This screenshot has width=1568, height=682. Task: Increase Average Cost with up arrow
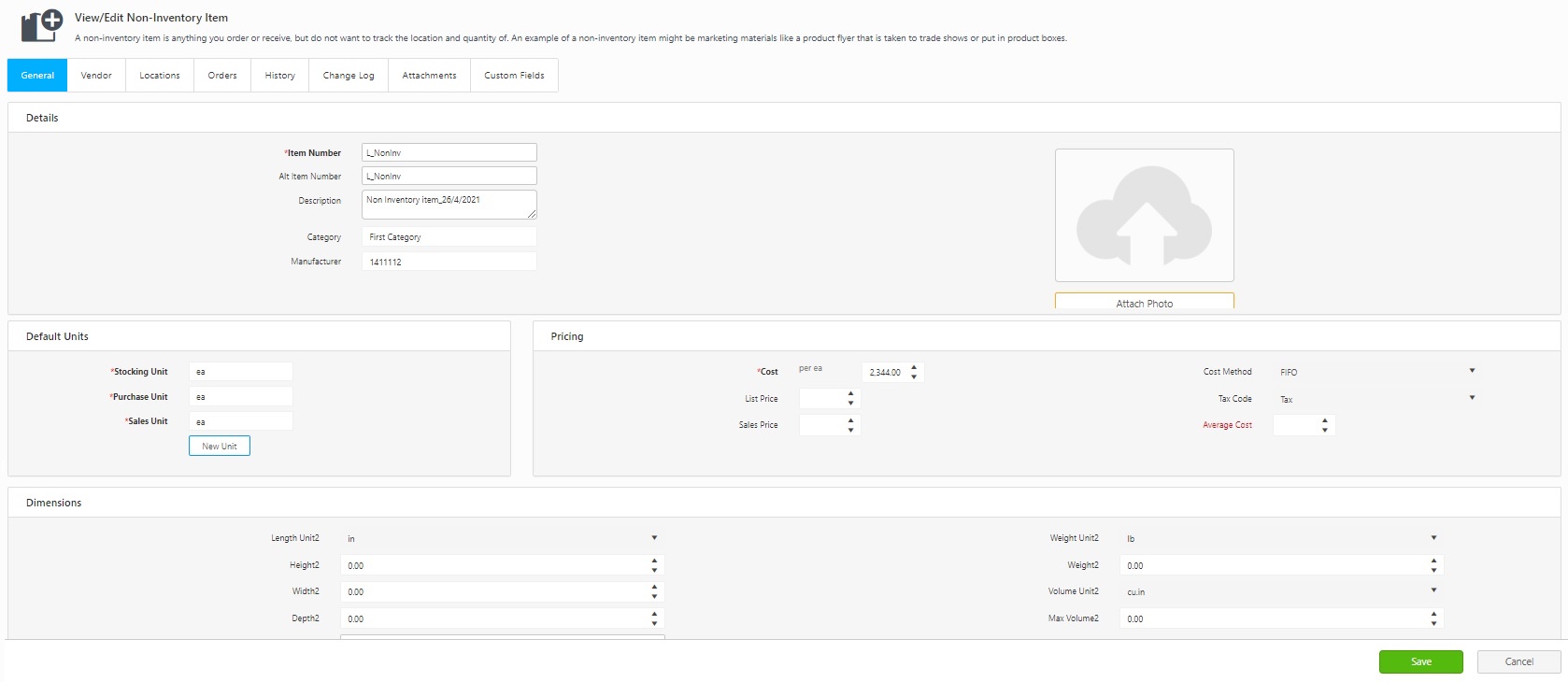tap(1325, 420)
